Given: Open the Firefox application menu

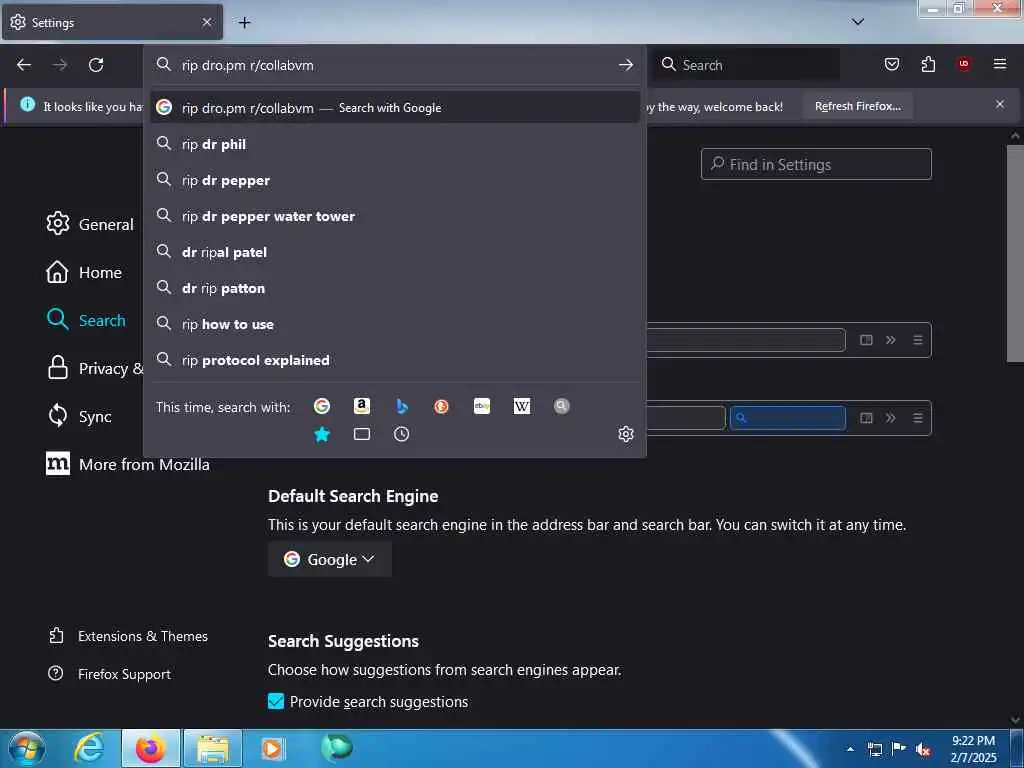Looking at the screenshot, I should pyautogui.click(x=1000, y=64).
